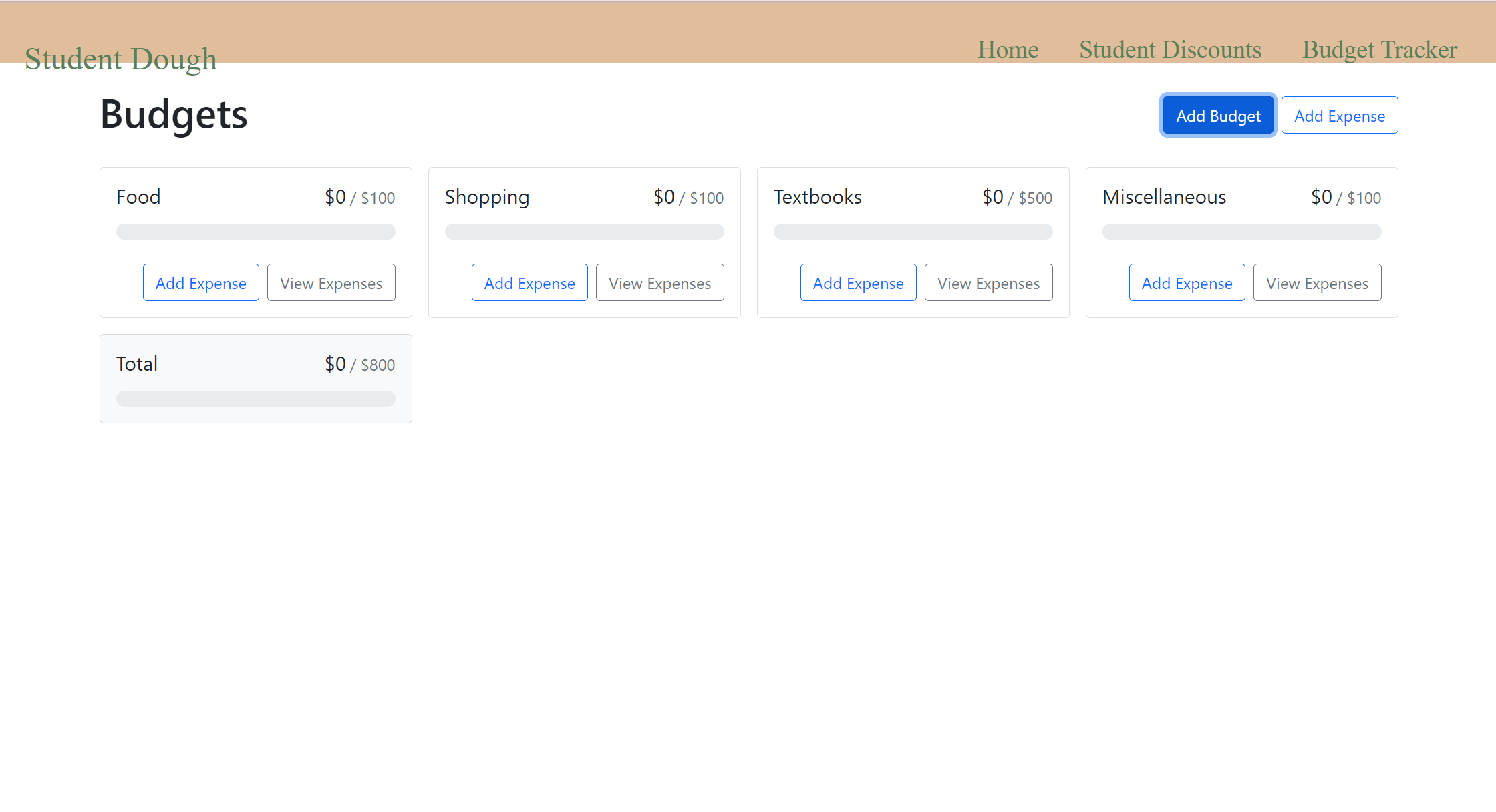Add Expense to the Textbooks budget

[x=858, y=283]
